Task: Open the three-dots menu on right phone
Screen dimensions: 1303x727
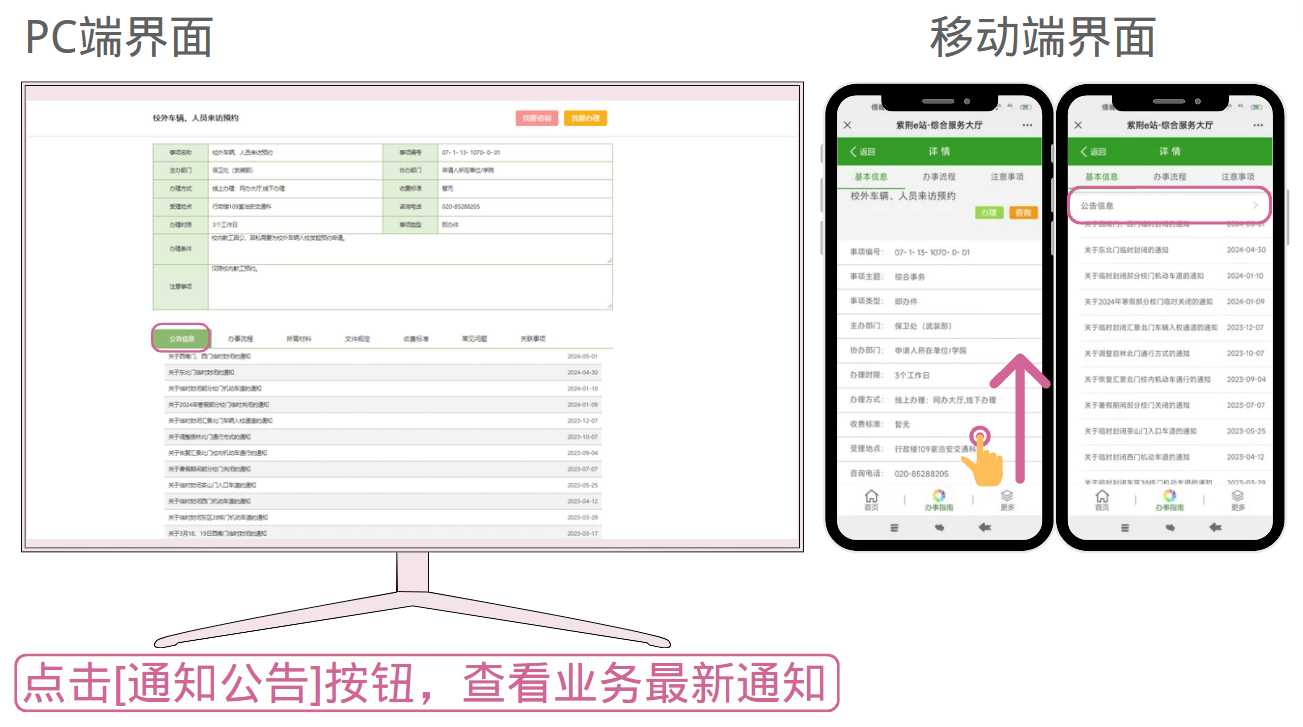Action: coord(1257,125)
